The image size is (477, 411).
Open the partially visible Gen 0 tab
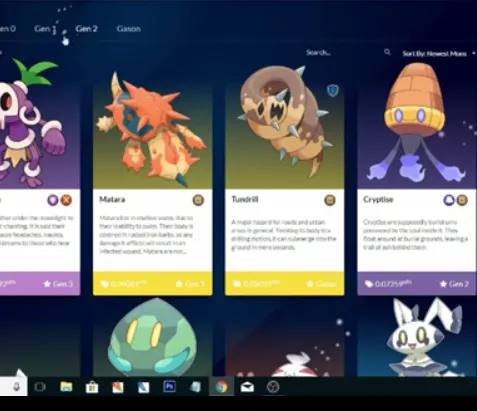click(8, 29)
